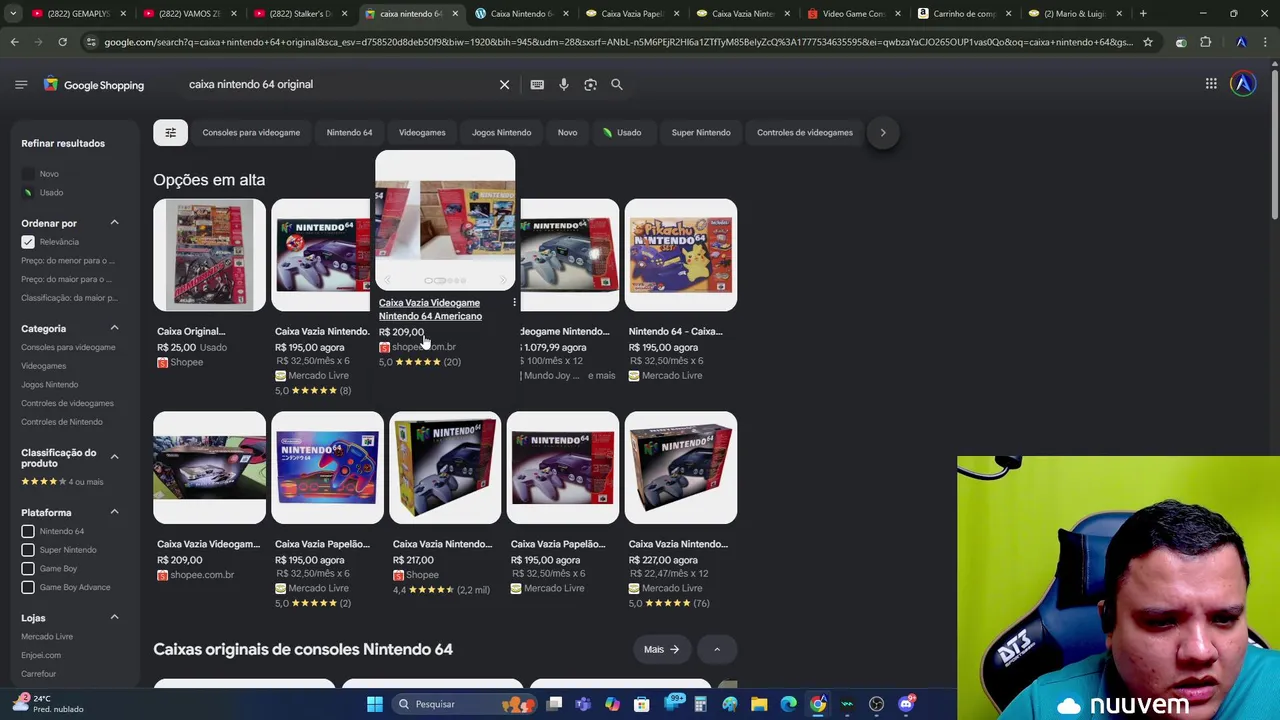This screenshot has height=720, width=1280.
Task: Open the Chrome extensions puzzle icon
Action: 1205,42
